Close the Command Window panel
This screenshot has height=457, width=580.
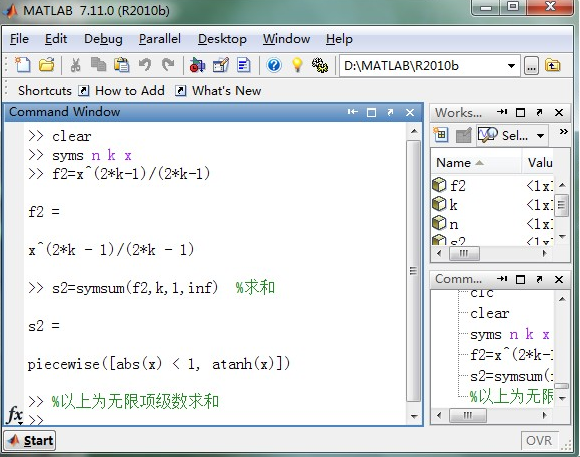[x=410, y=112]
